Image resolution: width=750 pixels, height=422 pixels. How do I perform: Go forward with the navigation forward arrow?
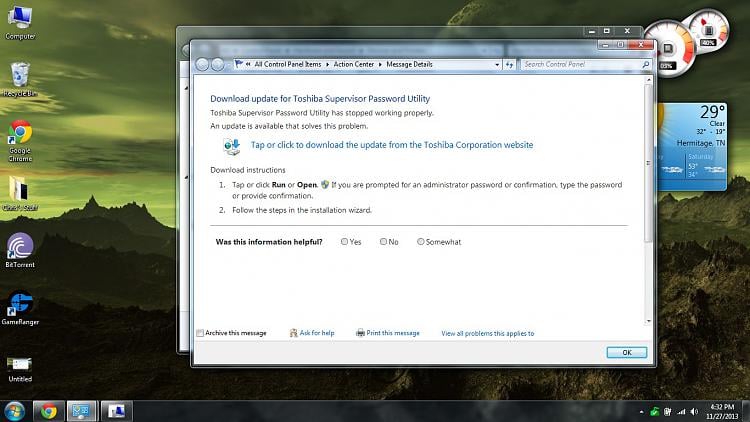point(218,64)
